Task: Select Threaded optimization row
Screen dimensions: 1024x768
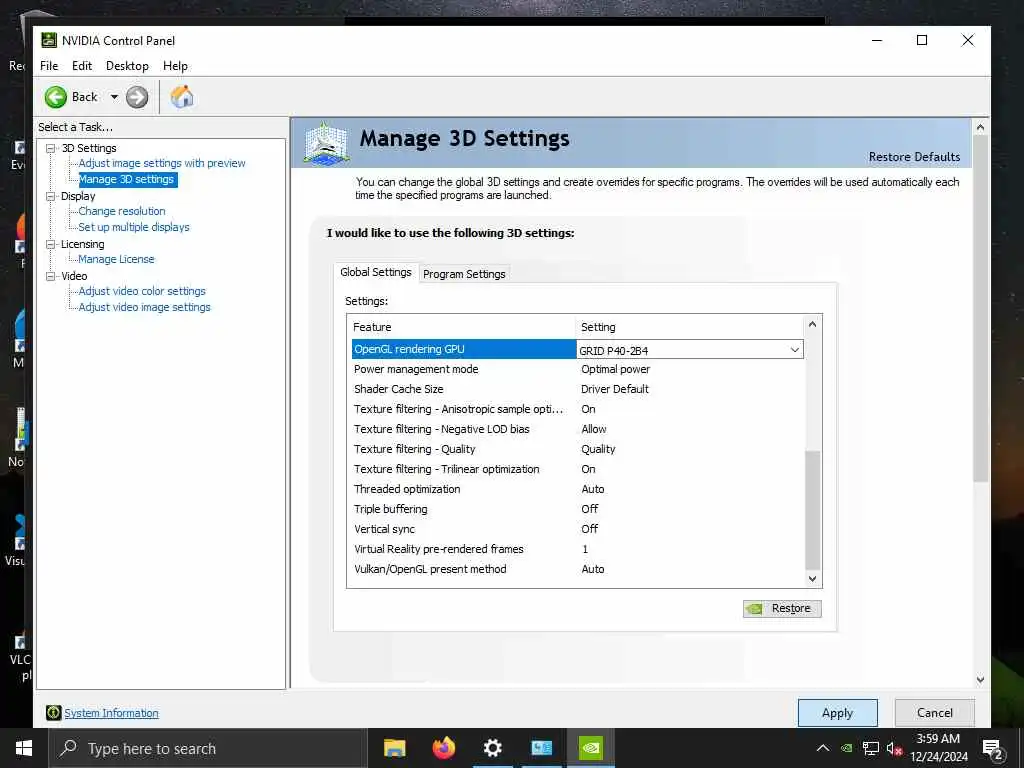Action: [x=578, y=489]
